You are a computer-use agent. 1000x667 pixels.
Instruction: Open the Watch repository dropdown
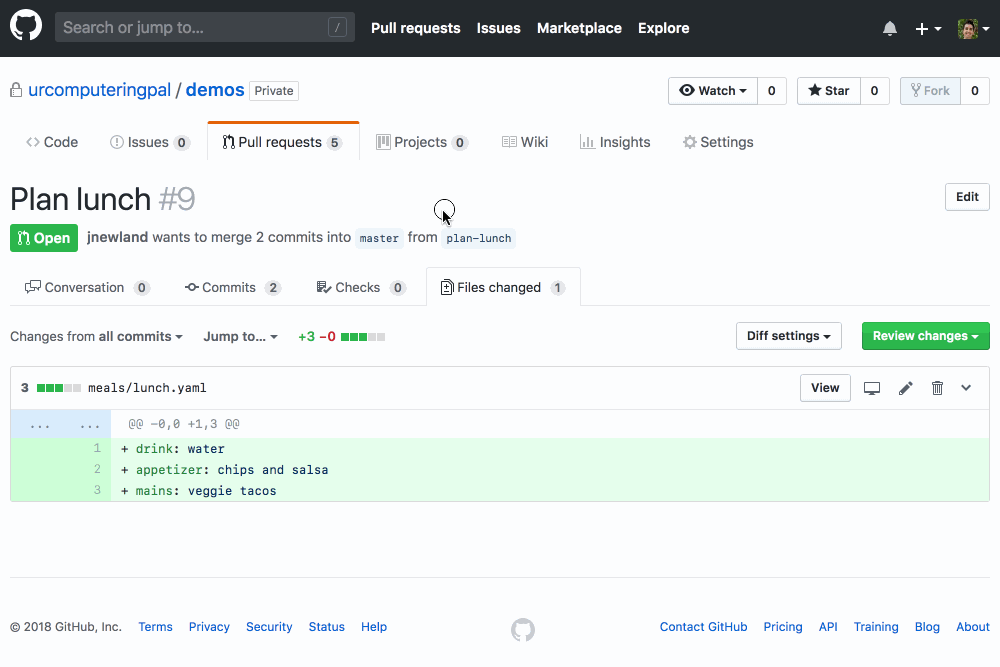(x=713, y=91)
